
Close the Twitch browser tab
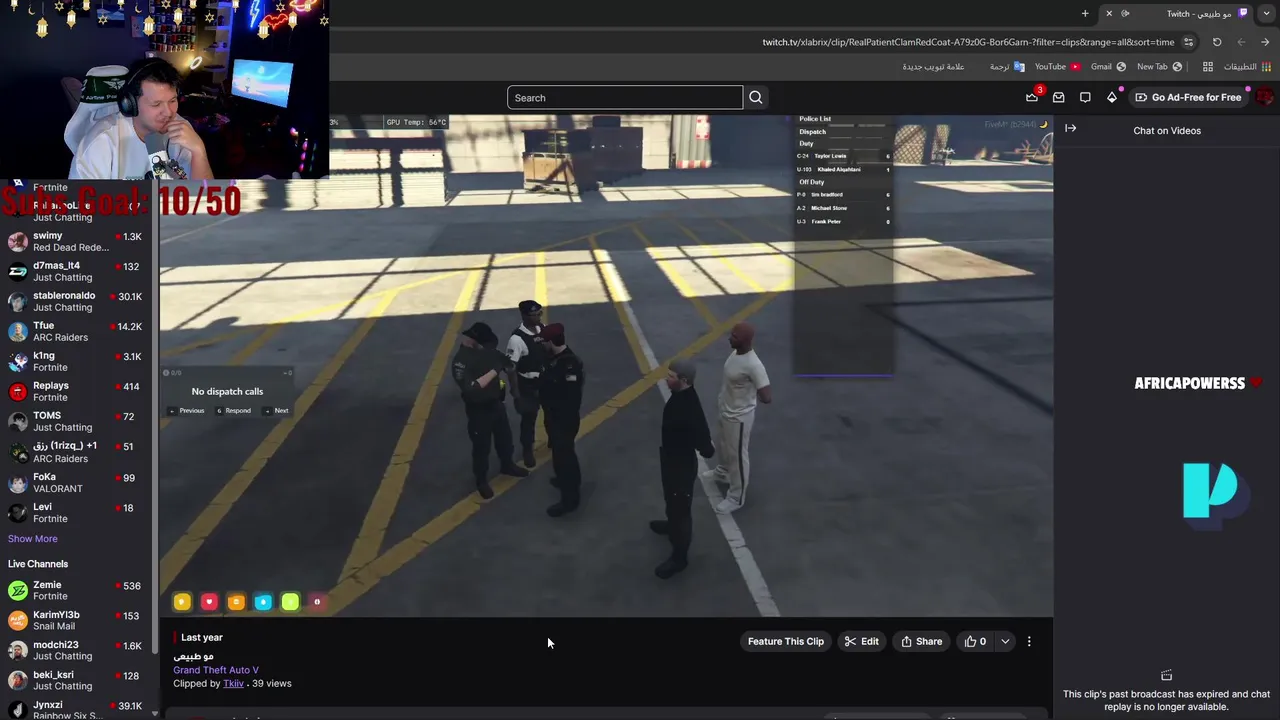(x=1109, y=13)
